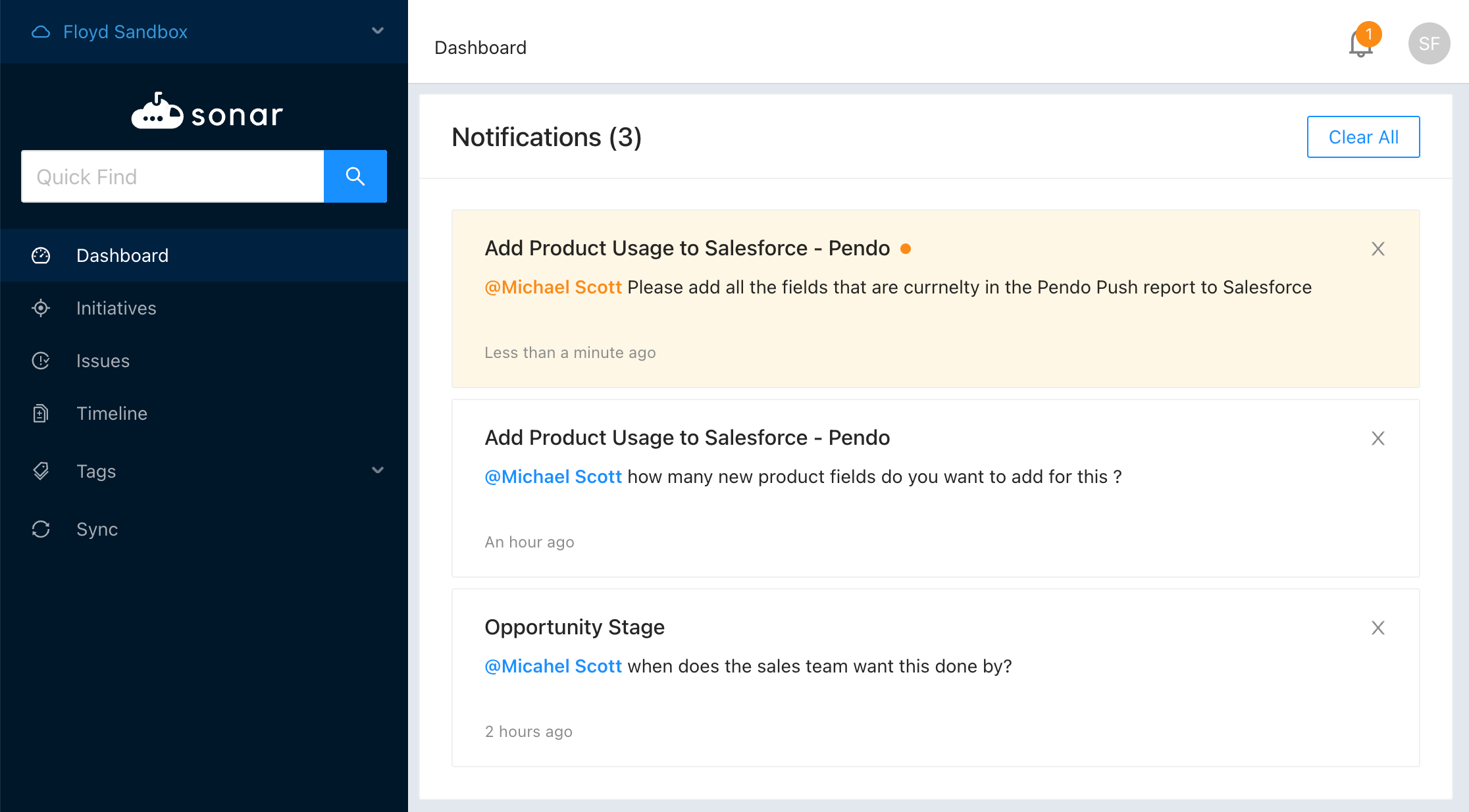
Task: Open Tags from the sidebar
Action: (204, 471)
